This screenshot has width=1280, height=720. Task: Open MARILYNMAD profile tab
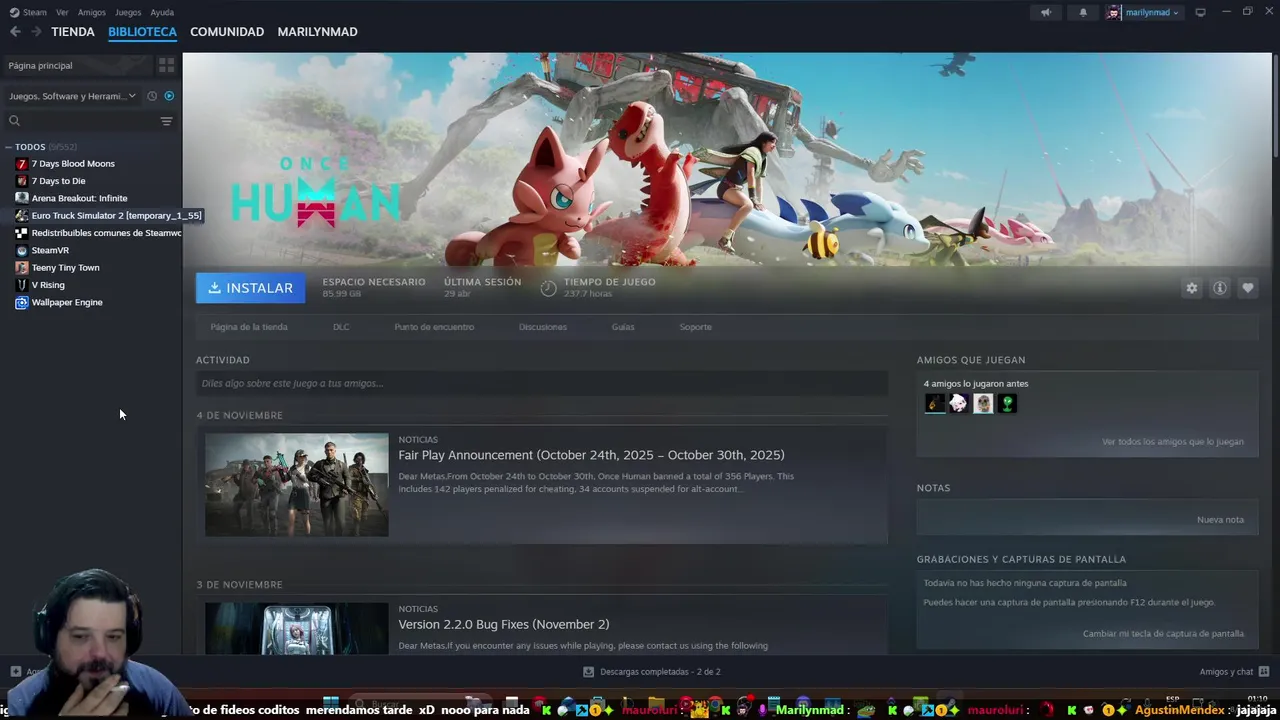[x=317, y=32]
